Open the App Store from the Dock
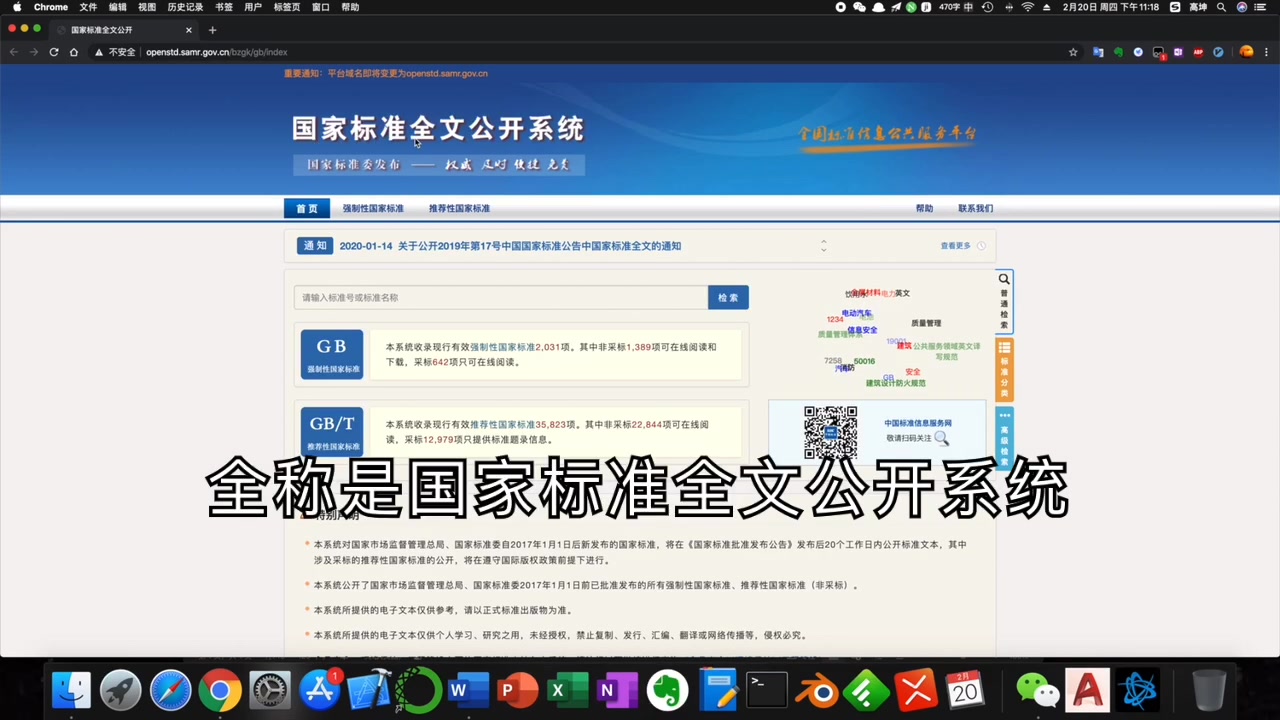Viewport: 1280px width, 720px height. pyautogui.click(x=320, y=690)
